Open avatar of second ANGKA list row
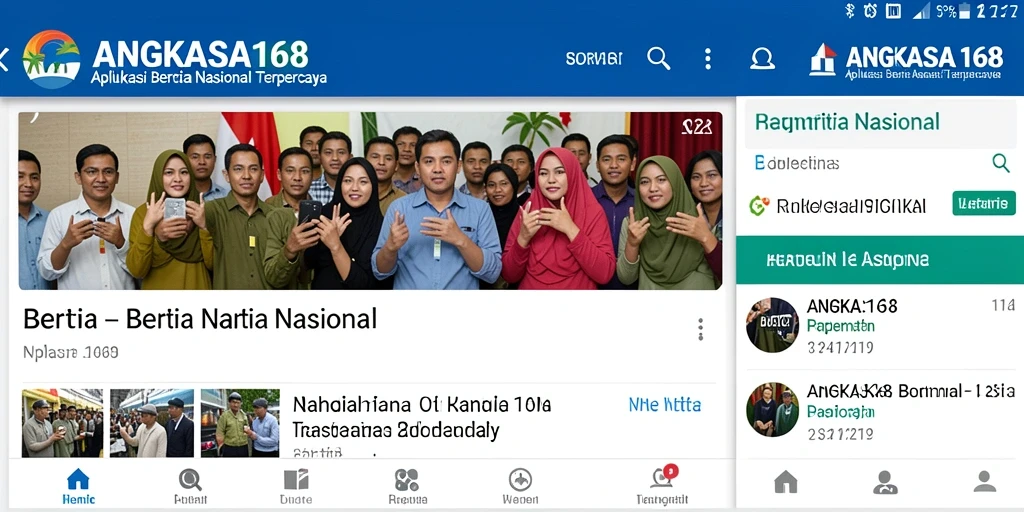Screen dimensions: 1024x512 (773, 409)
